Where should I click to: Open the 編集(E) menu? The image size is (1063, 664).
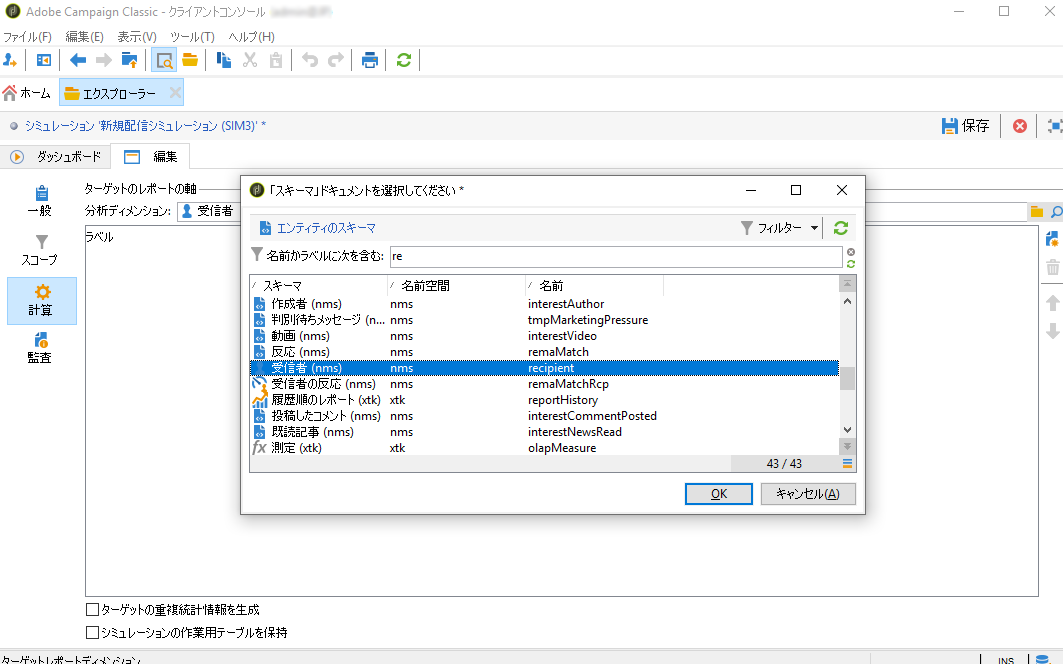click(84, 37)
